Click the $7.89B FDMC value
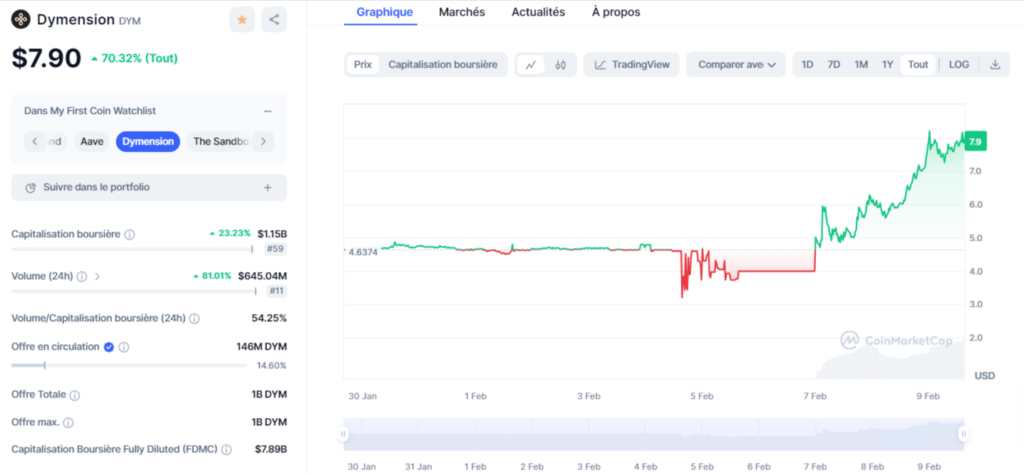The image size is (1024, 473). pyautogui.click(x=271, y=449)
